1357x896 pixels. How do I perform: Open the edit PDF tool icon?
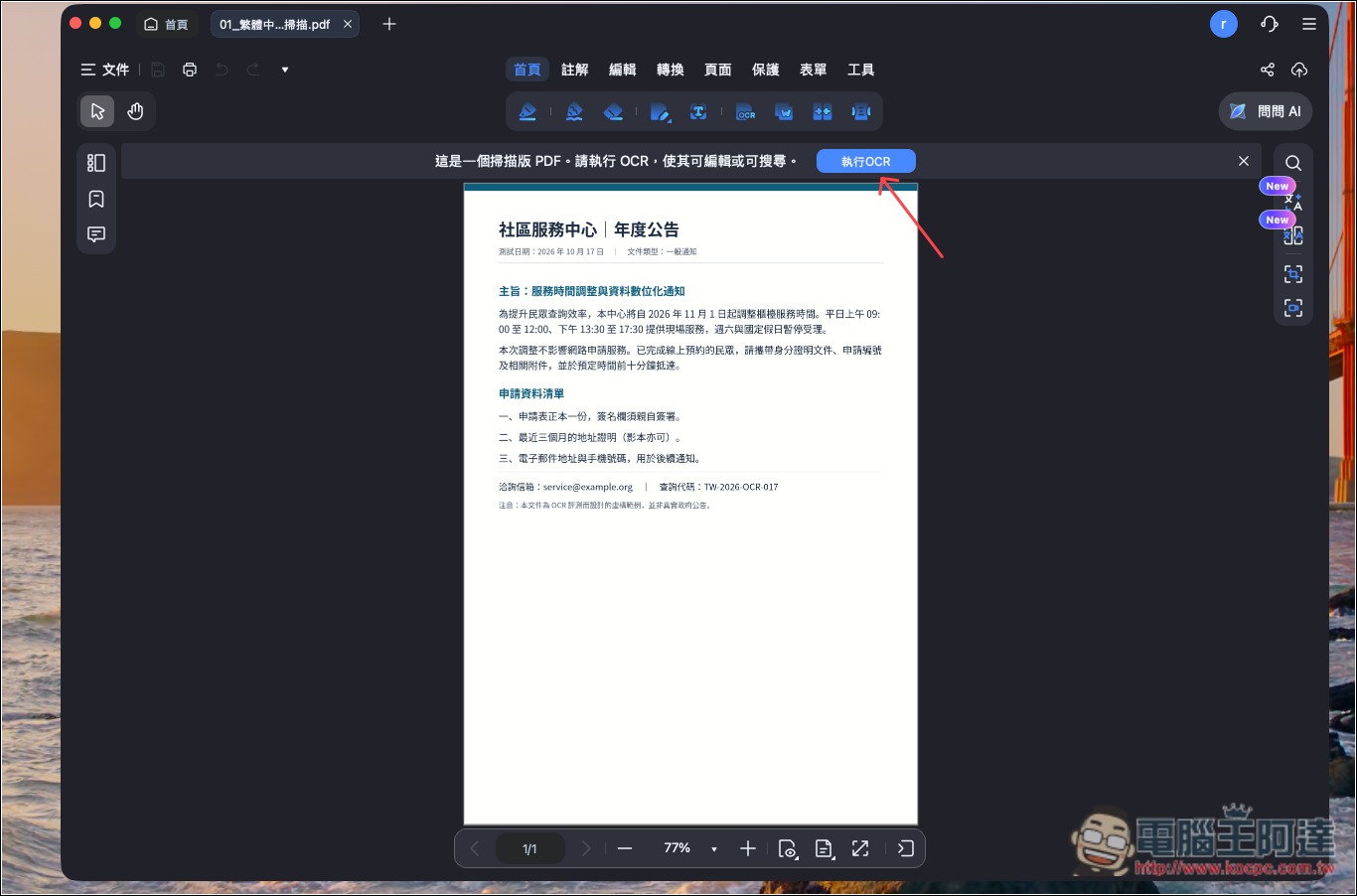coord(661,112)
